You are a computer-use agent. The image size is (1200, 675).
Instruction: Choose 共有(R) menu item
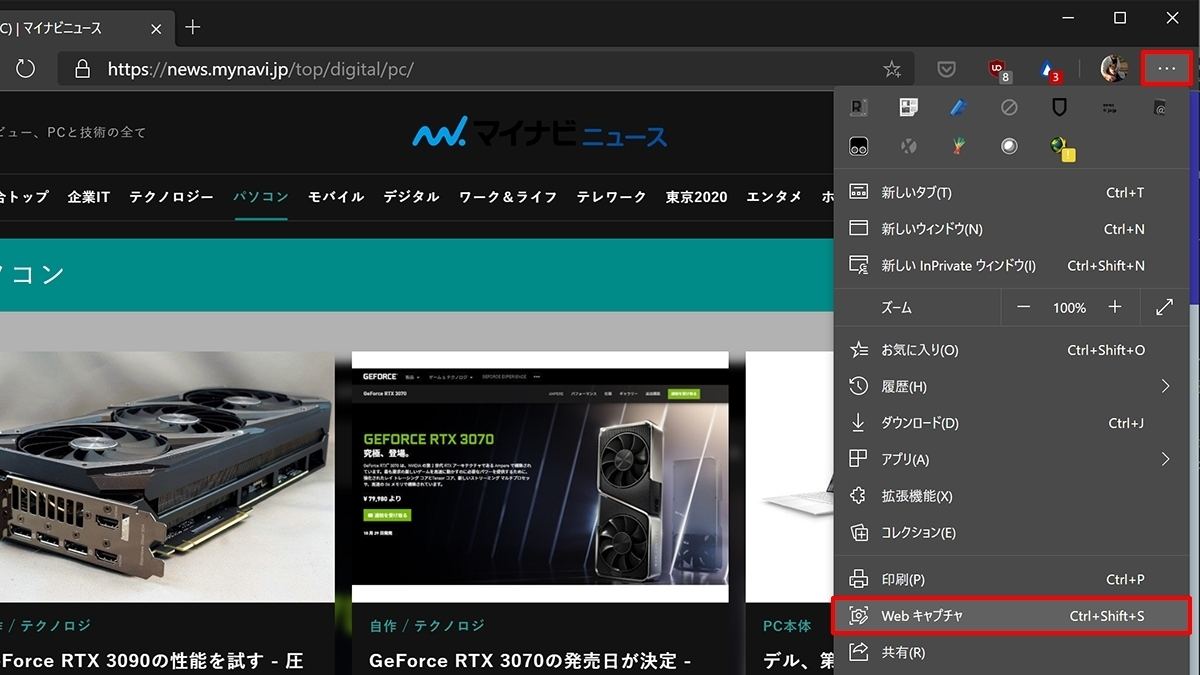(1013, 652)
